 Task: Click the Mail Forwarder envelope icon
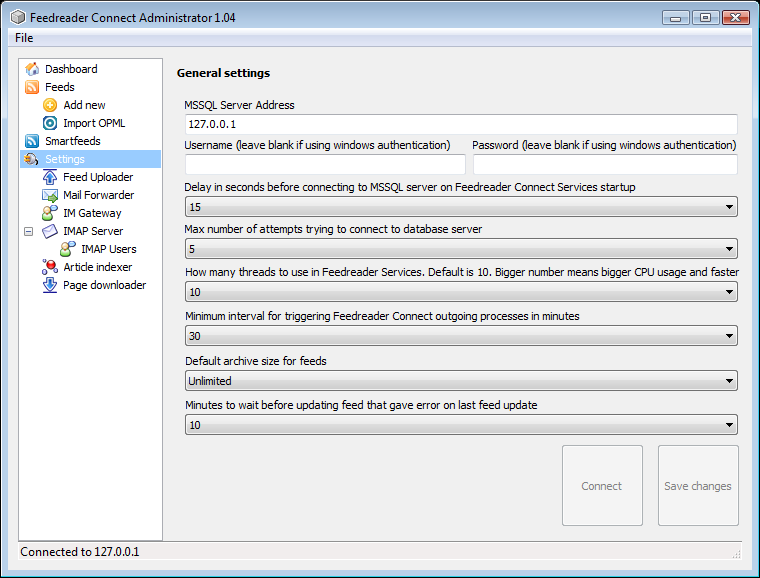tap(51, 195)
